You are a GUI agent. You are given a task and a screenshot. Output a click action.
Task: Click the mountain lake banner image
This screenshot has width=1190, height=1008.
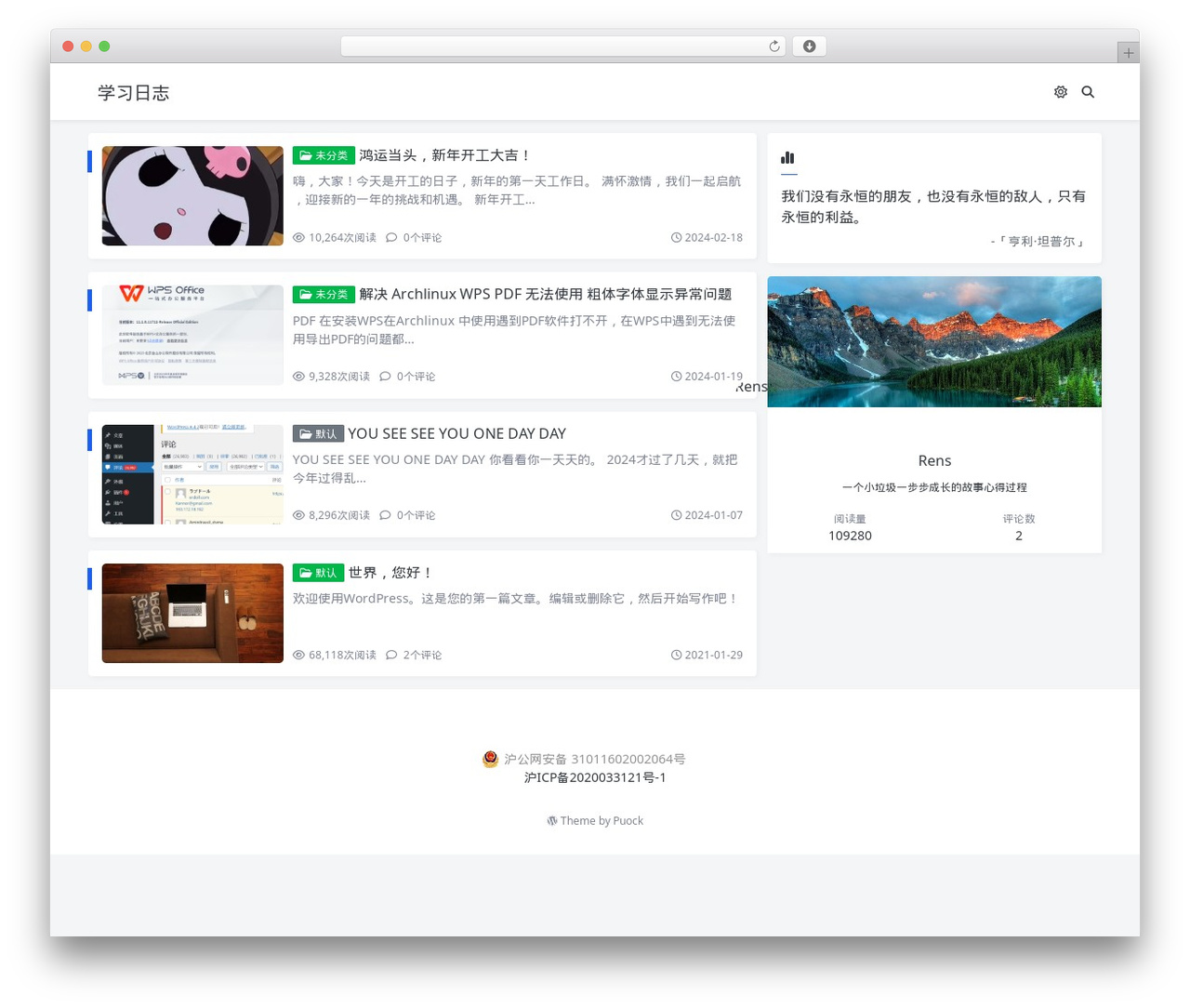click(x=934, y=341)
